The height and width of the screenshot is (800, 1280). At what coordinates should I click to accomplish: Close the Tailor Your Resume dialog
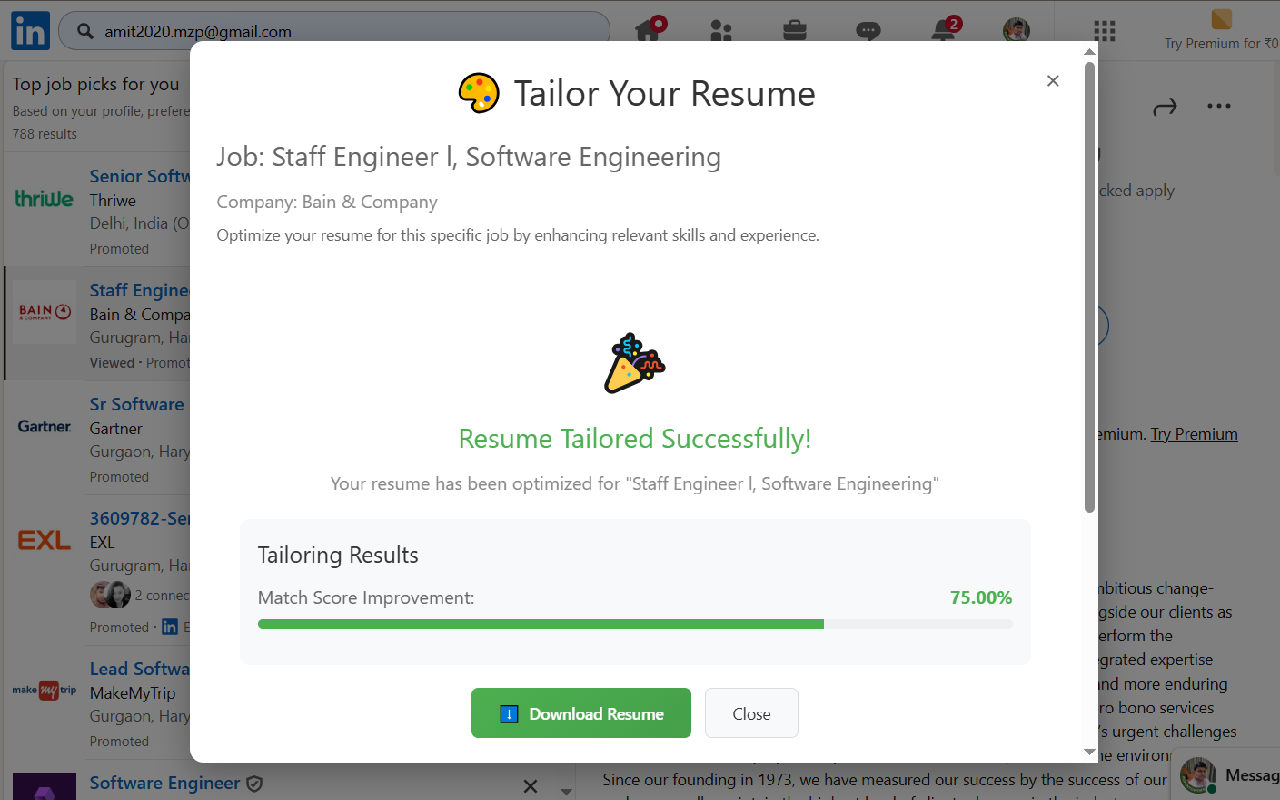(x=1052, y=80)
